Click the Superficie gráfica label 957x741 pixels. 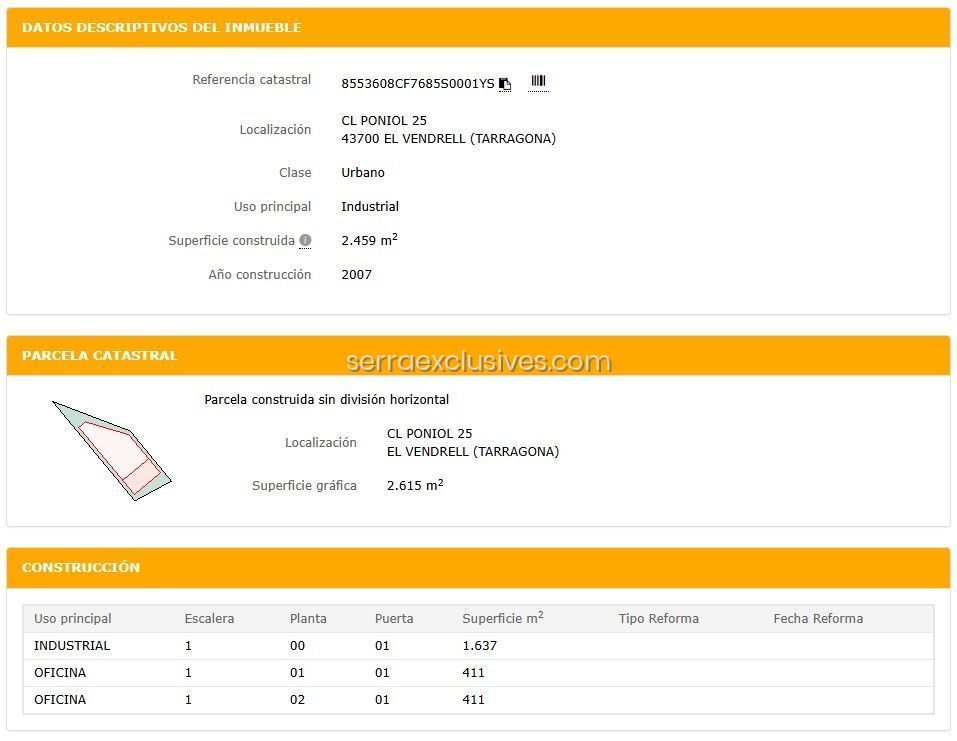pos(304,486)
